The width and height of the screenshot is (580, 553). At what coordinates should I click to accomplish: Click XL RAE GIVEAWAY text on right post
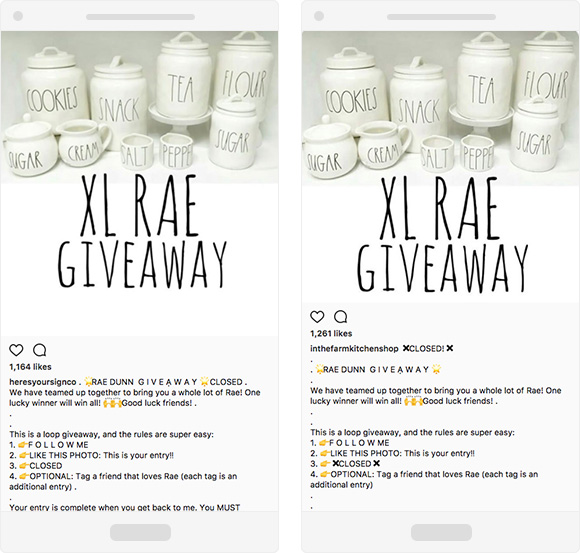pos(442,235)
